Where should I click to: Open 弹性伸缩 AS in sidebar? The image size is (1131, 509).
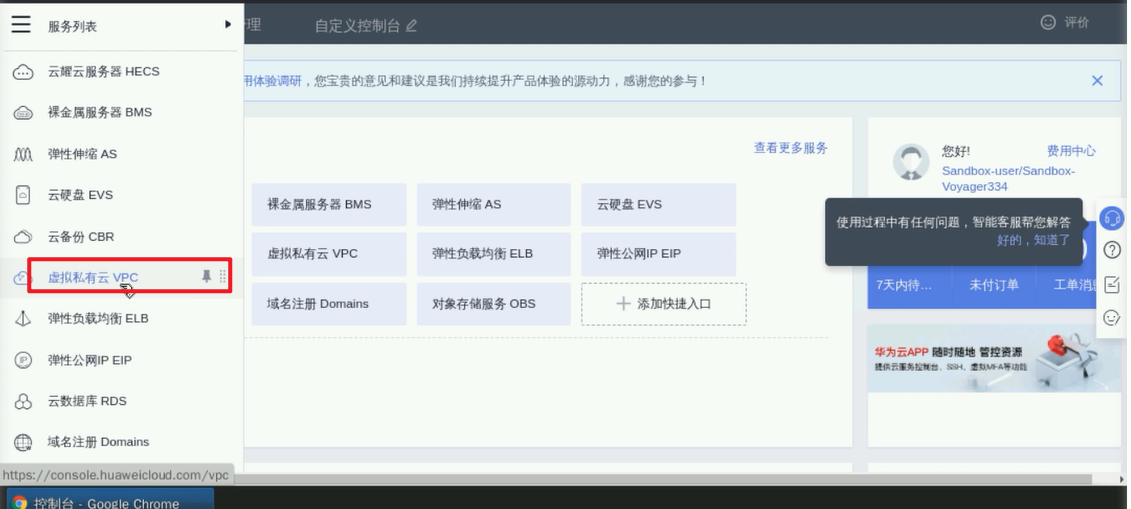82,154
